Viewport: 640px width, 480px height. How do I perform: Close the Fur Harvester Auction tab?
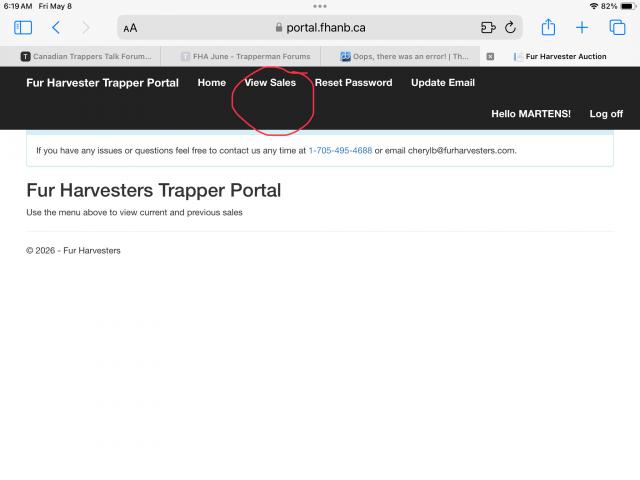tap(490, 56)
